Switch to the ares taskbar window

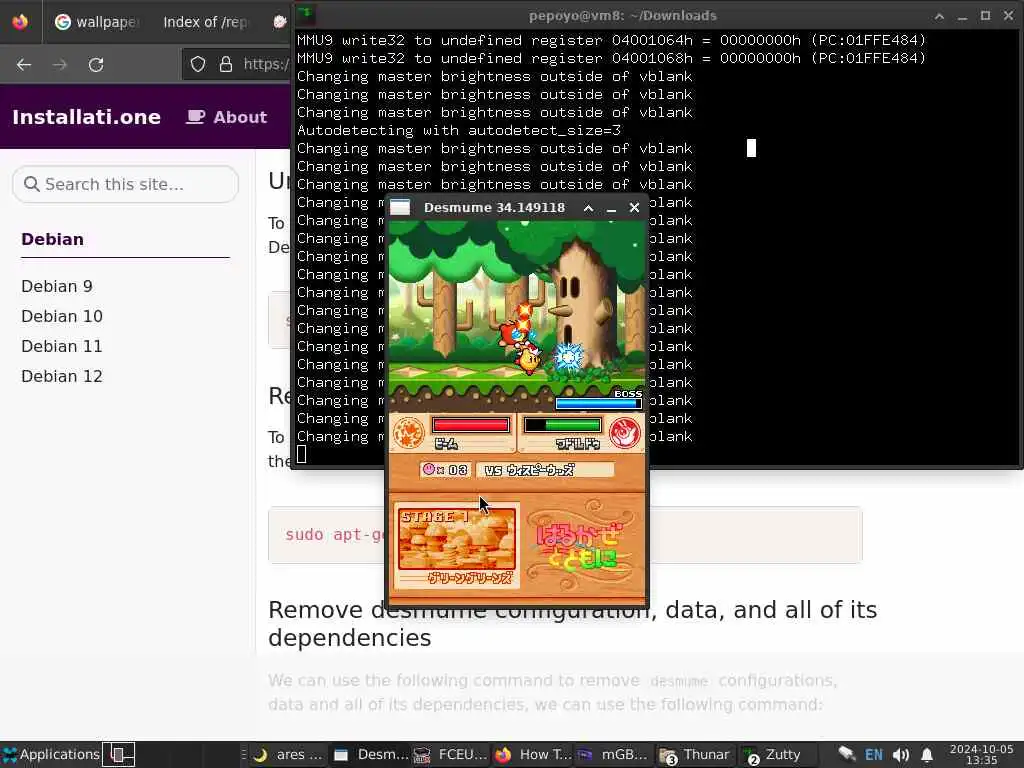pyautogui.click(x=288, y=755)
